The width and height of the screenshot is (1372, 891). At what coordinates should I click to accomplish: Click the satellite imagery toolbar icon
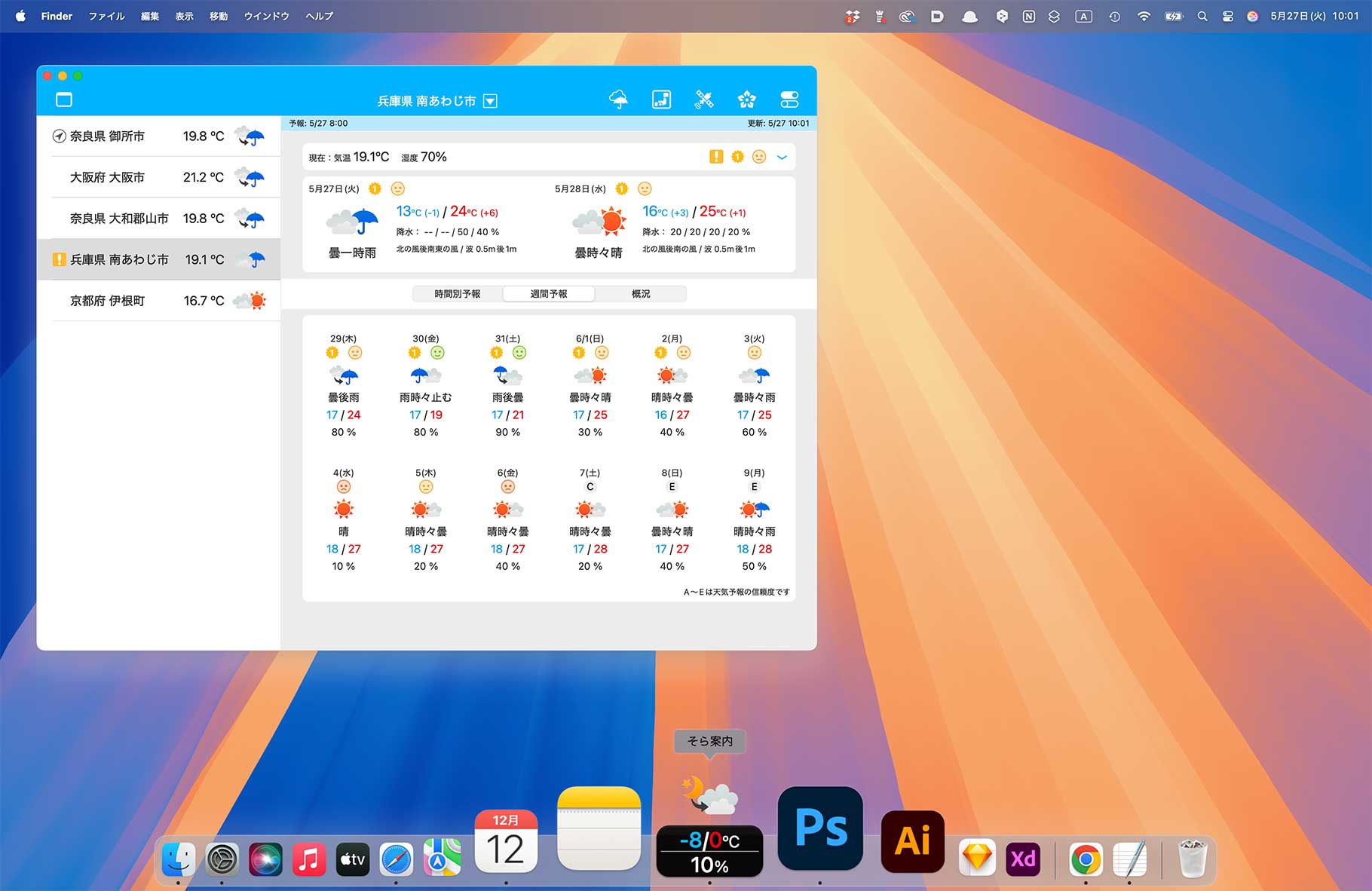[704, 98]
